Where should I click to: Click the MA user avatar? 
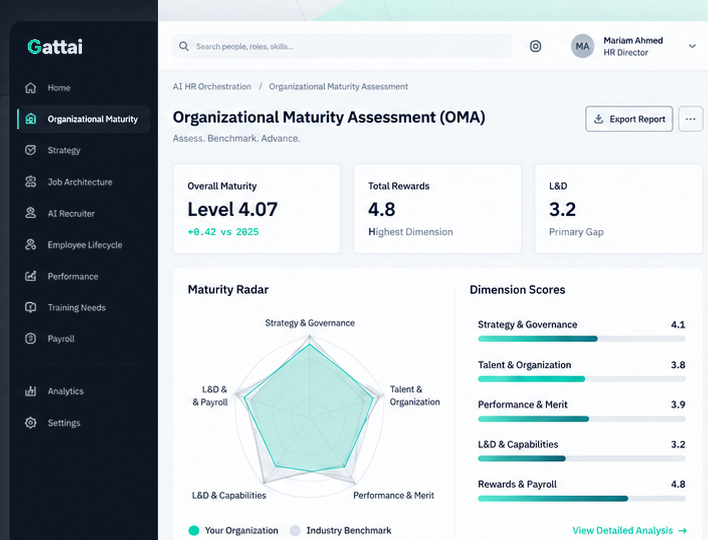point(582,46)
